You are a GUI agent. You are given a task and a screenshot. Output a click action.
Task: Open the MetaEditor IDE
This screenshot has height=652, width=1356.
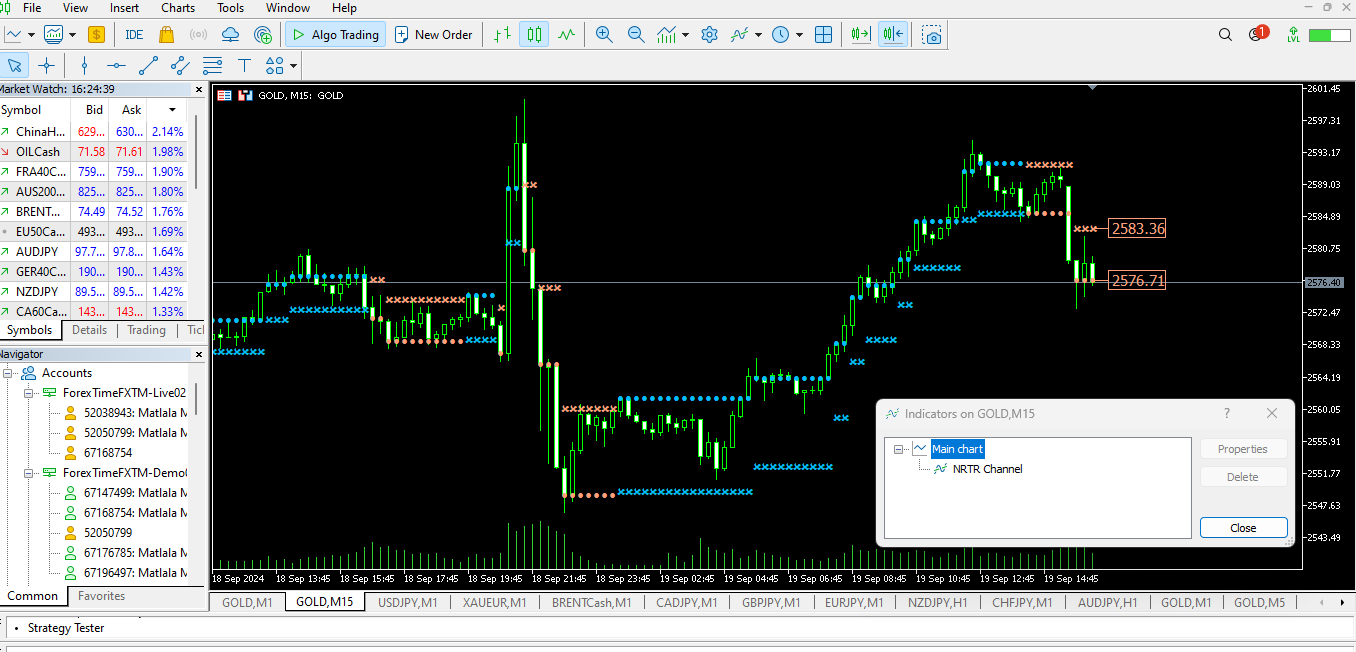tap(134, 35)
